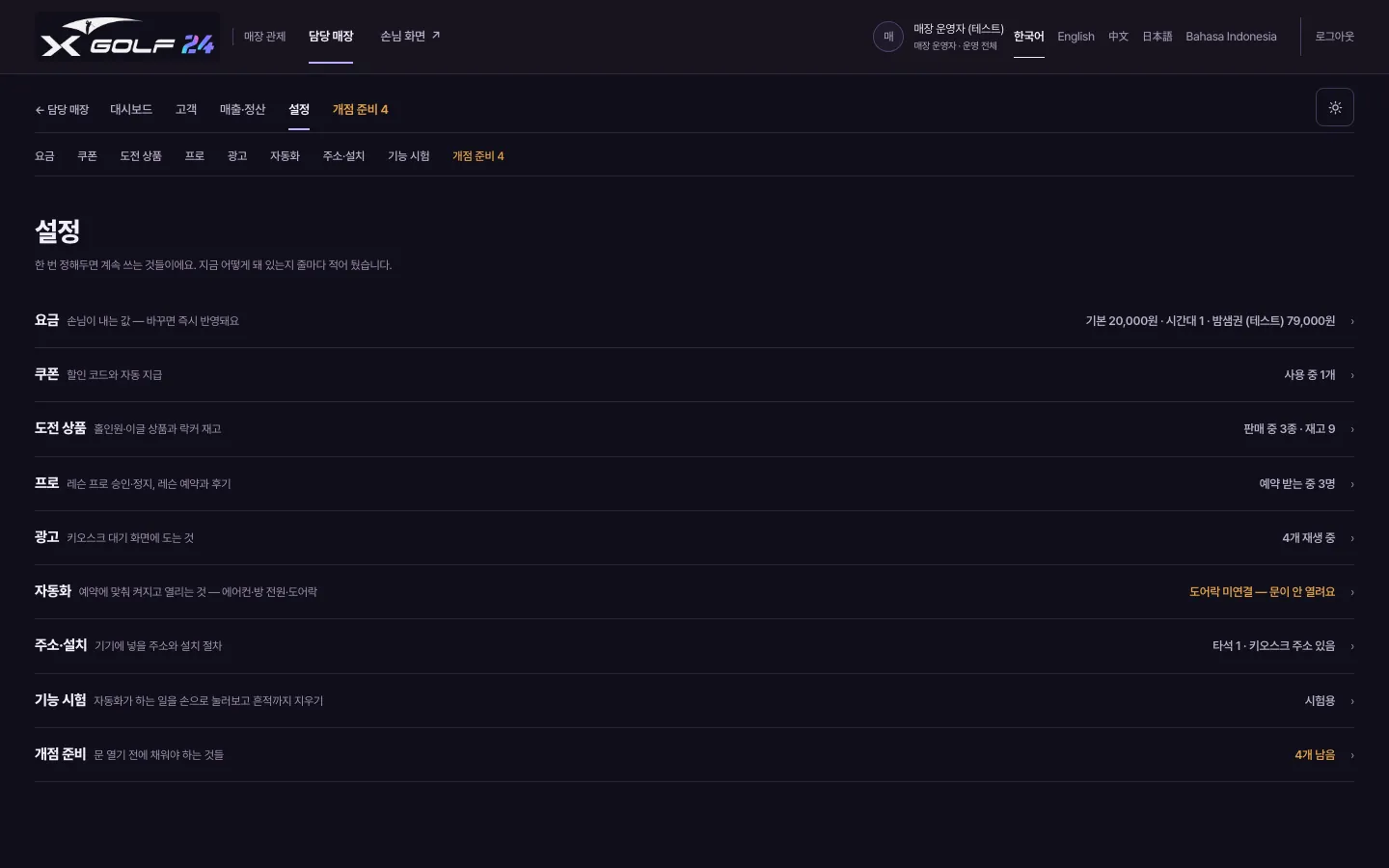Open the 대시보드 tab
Screen dimensions: 1389x868
[131, 110]
